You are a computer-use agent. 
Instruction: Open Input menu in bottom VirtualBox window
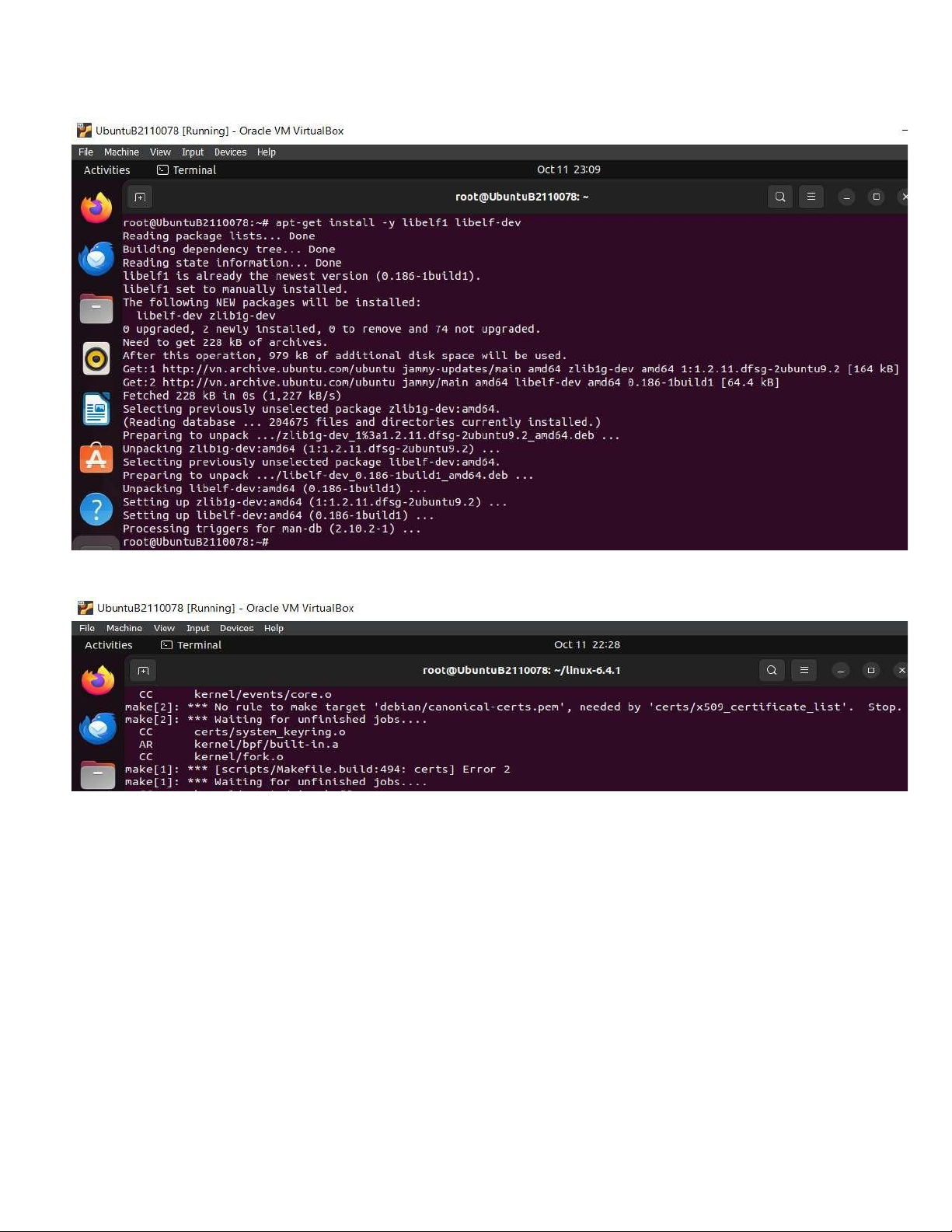[x=197, y=628]
